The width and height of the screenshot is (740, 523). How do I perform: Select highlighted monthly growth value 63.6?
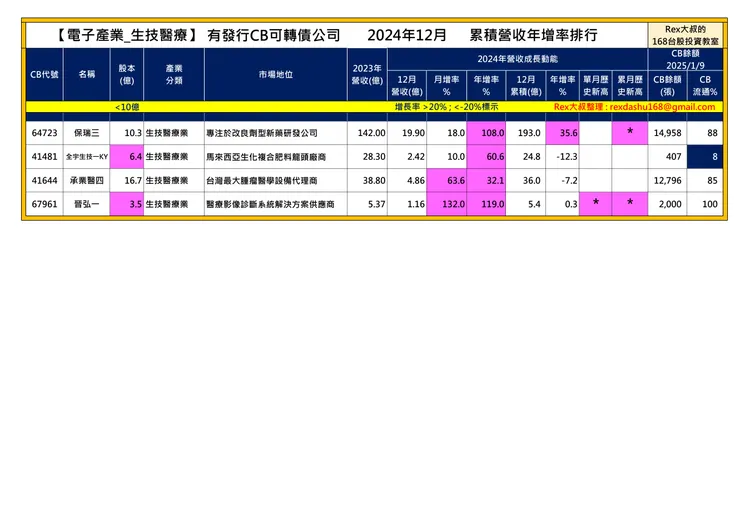point(446,180)
